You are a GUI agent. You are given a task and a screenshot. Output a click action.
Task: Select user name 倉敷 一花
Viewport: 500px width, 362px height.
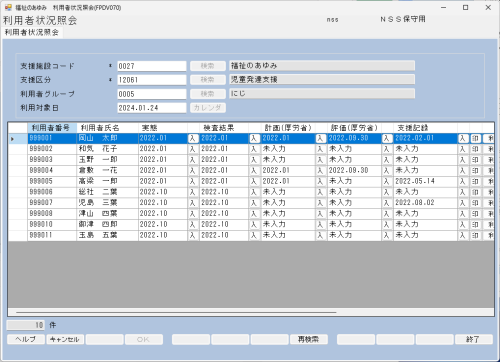click(x=107, y=171)
